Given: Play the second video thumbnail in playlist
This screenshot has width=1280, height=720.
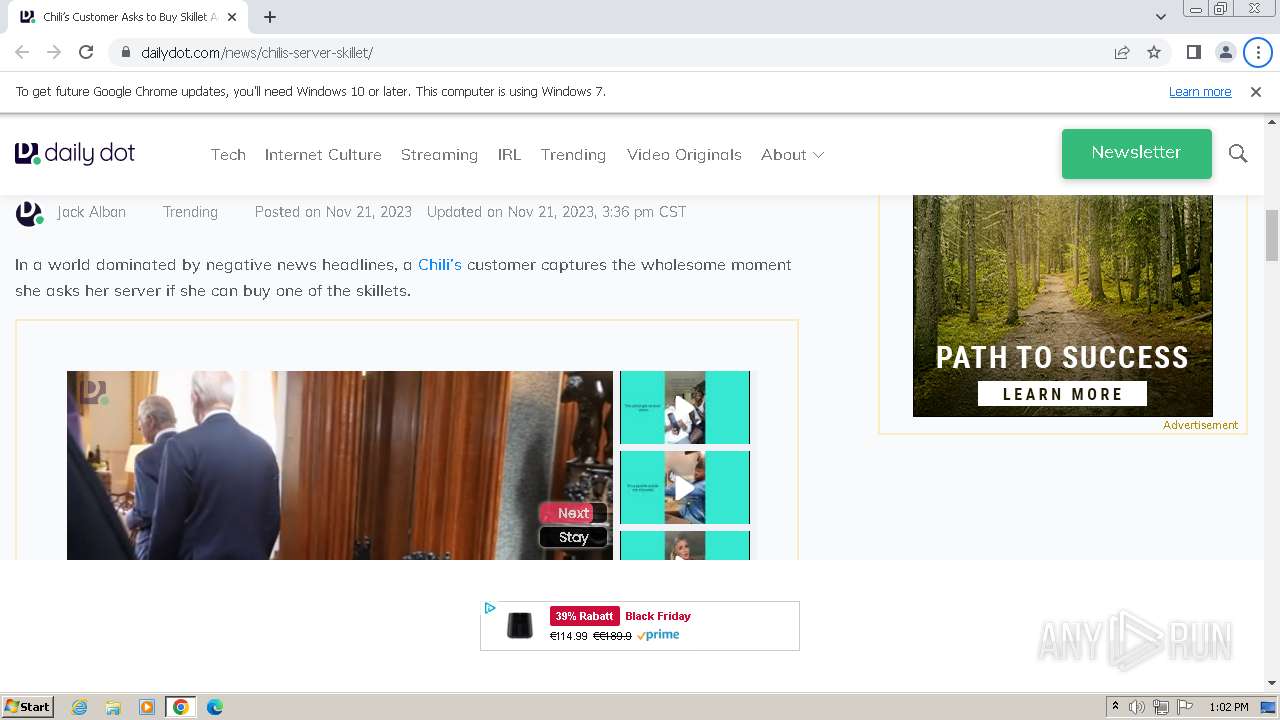Looking at the screenshot, I should [684, 487].
